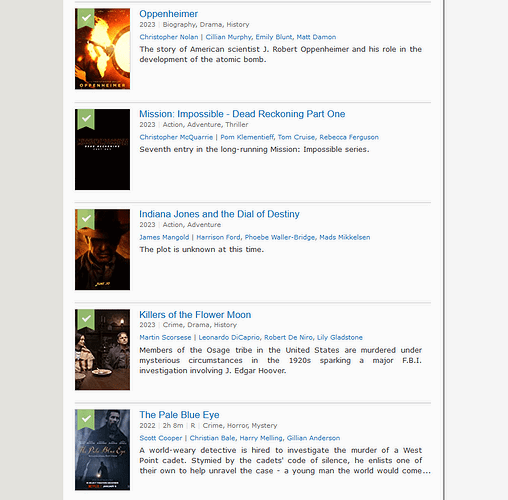Viewport: 508px width, 500px height.
Task: Visit Lily Gladstone's page
Action: [340, 337]
